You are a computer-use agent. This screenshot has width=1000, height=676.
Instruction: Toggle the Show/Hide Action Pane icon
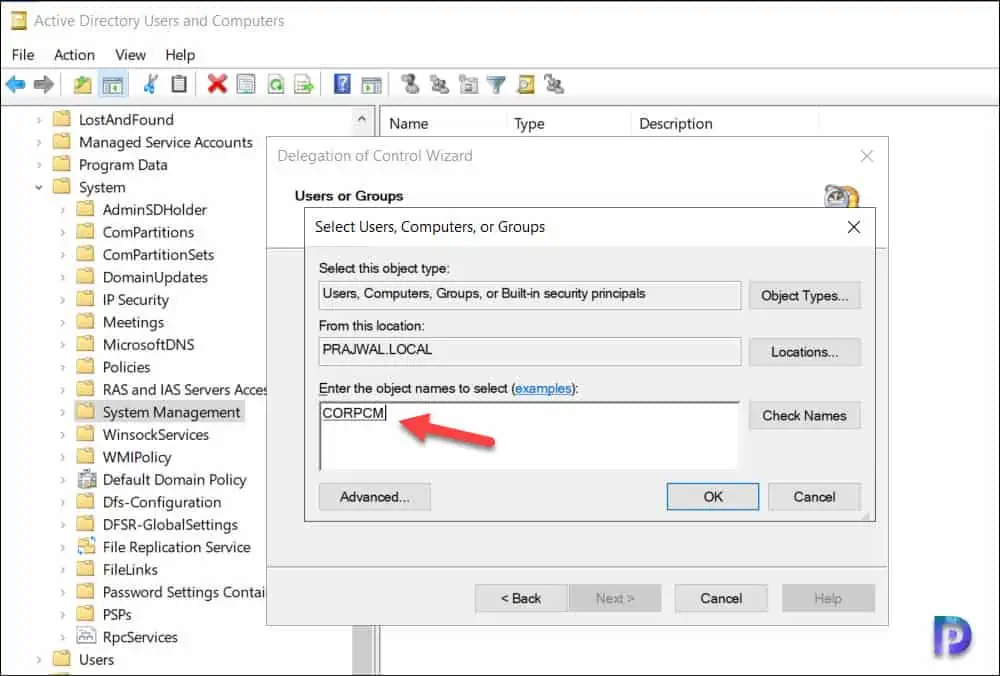click(371, 84)
